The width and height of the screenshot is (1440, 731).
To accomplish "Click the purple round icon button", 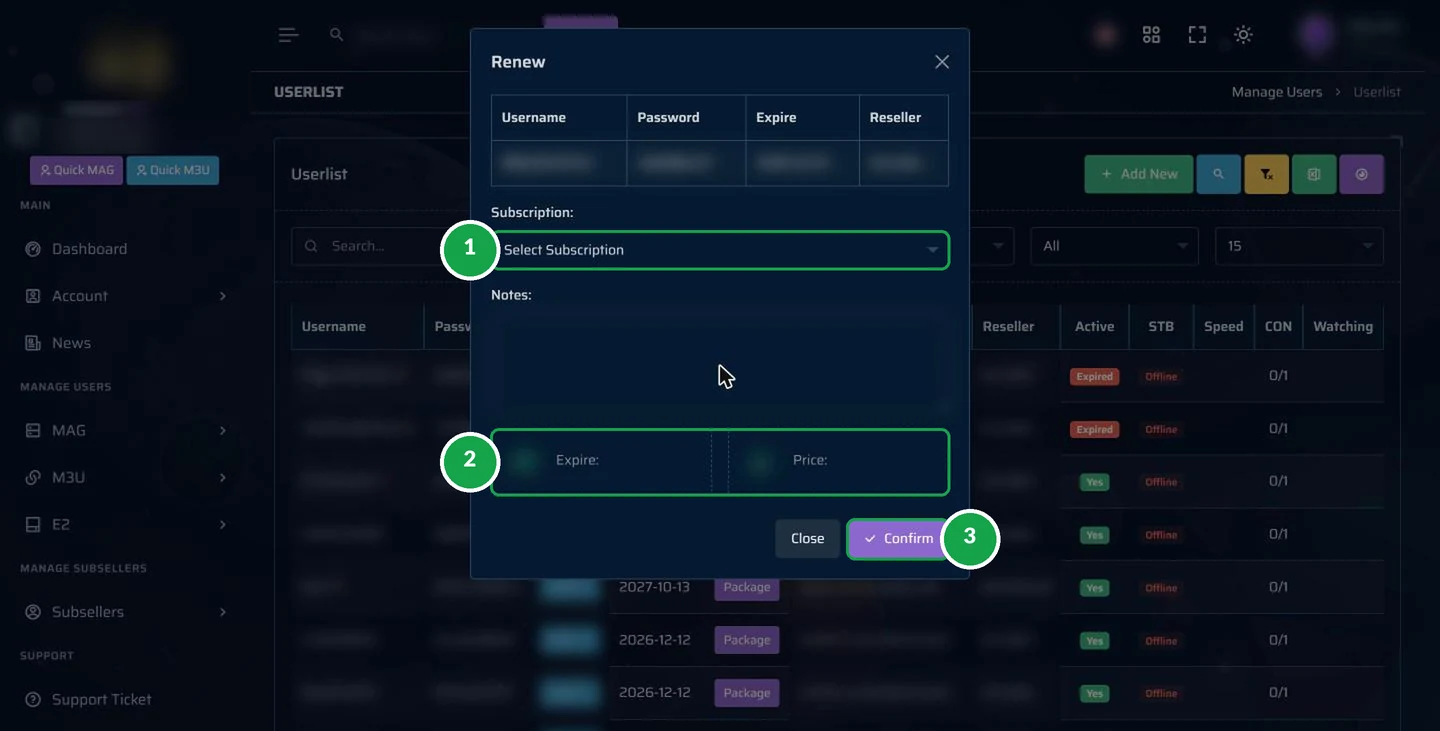I will 1361,174.
